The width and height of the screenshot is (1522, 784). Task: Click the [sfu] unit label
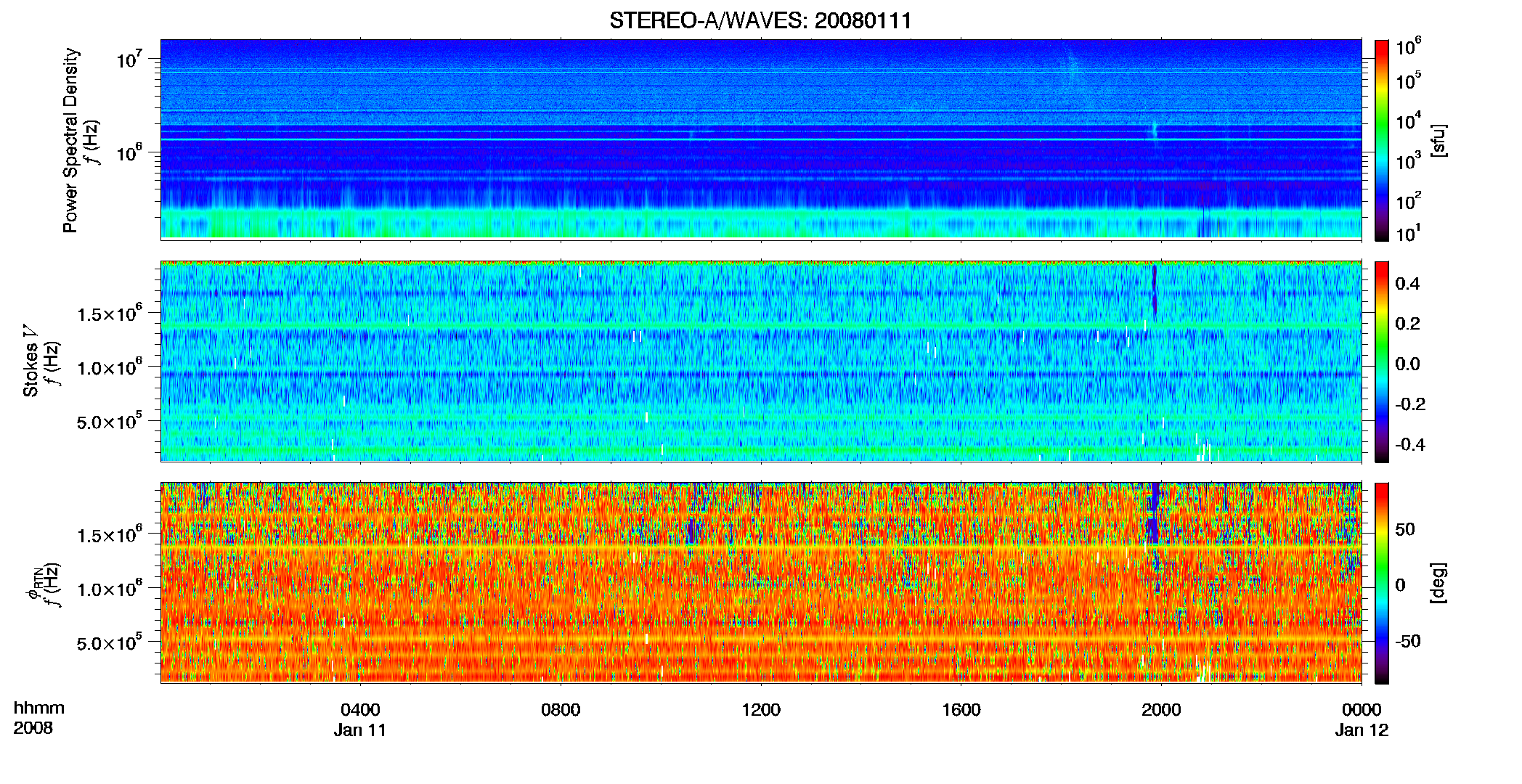(x=1438, y=140)
